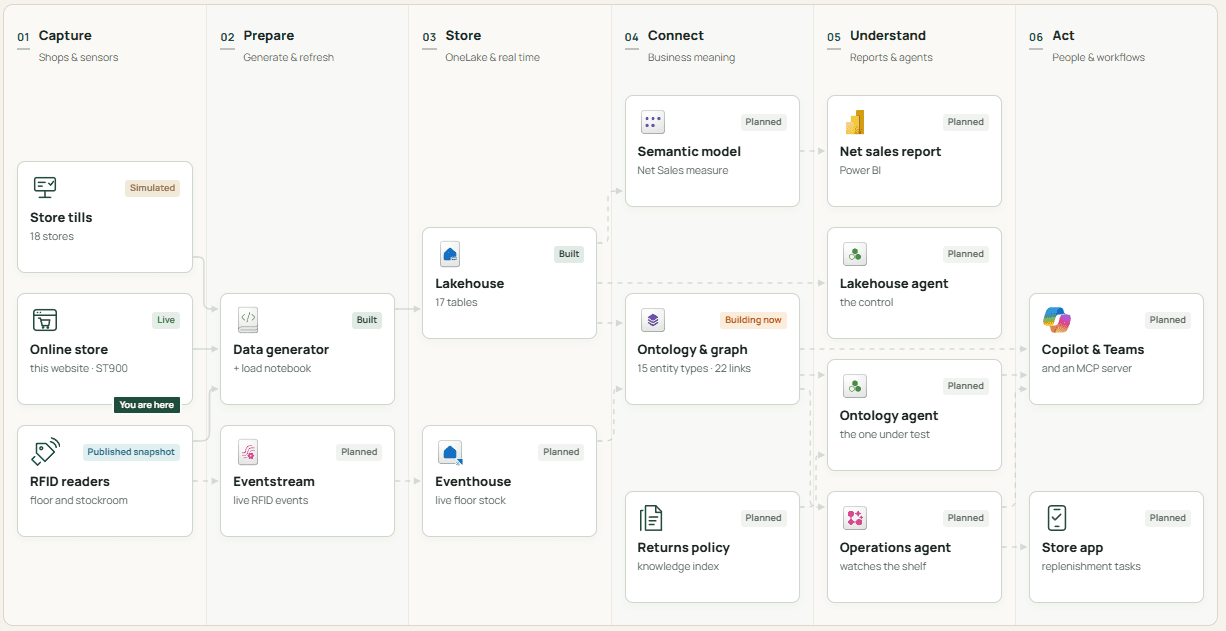This screenshot has height=631, width=1226.
Task: Open the Ontology agent card title
Action: pos(889,416)
